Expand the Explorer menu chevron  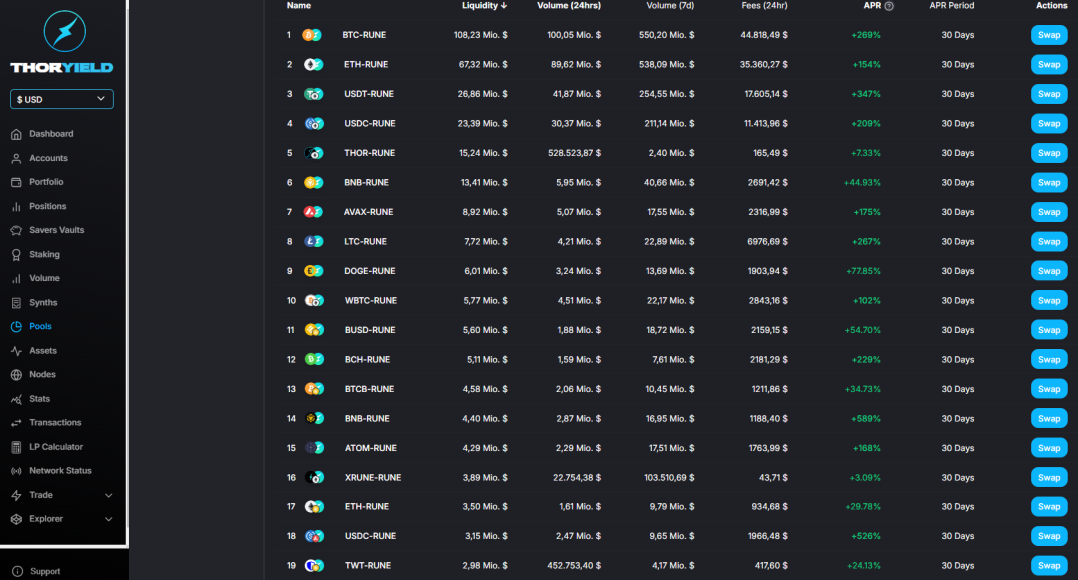pyautogui.click(x=109, y=519)
